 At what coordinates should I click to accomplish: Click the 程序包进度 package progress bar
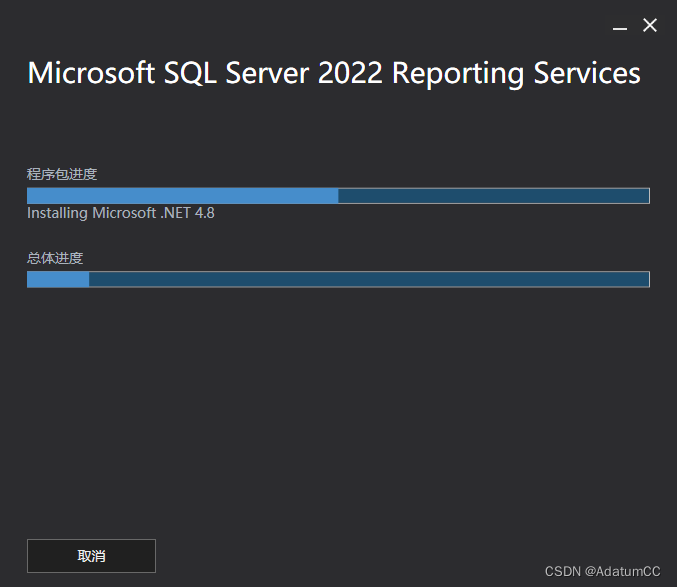(338, 196)
